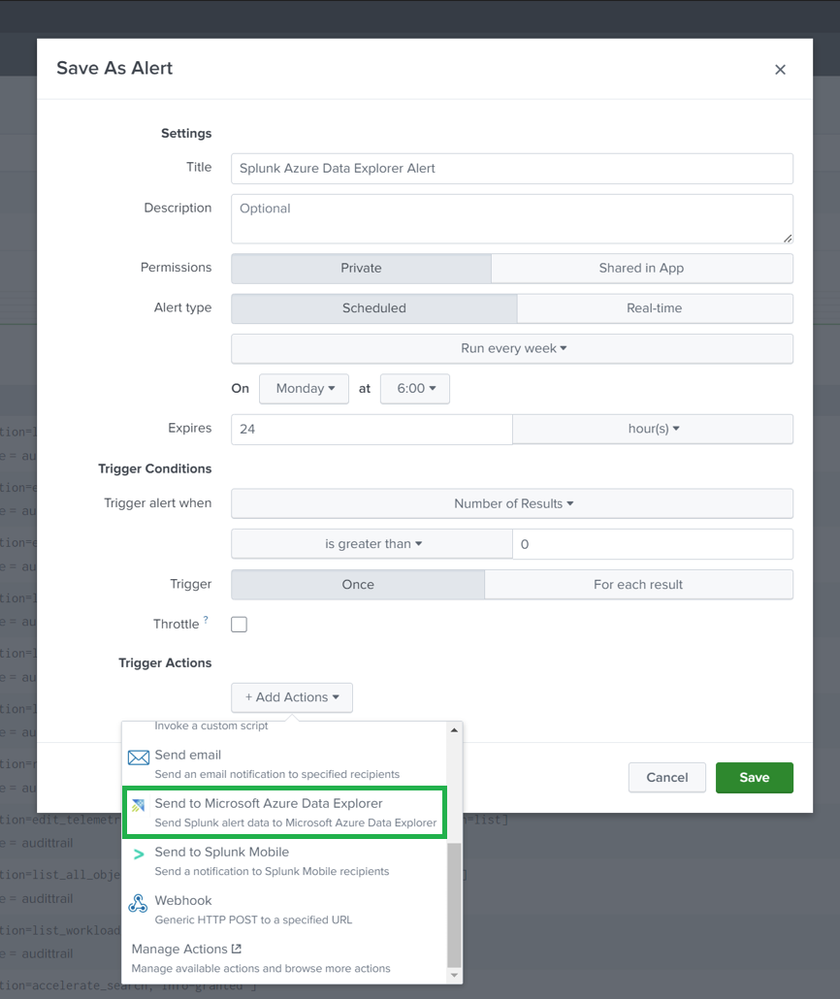
Task: Open the 6:00 time dropdown
Action: coord(415,389)
